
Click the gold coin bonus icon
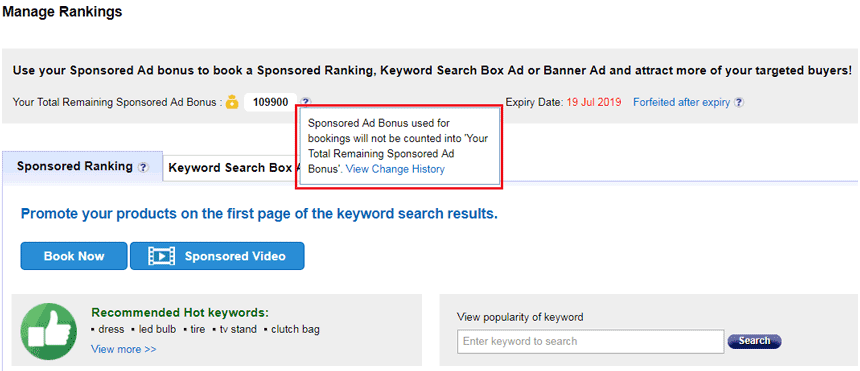232,102
